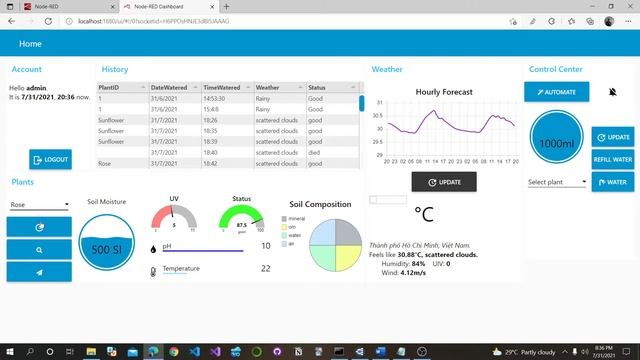Open the Select plant dropdown
The image size is (640, 360).
point(557,182)
